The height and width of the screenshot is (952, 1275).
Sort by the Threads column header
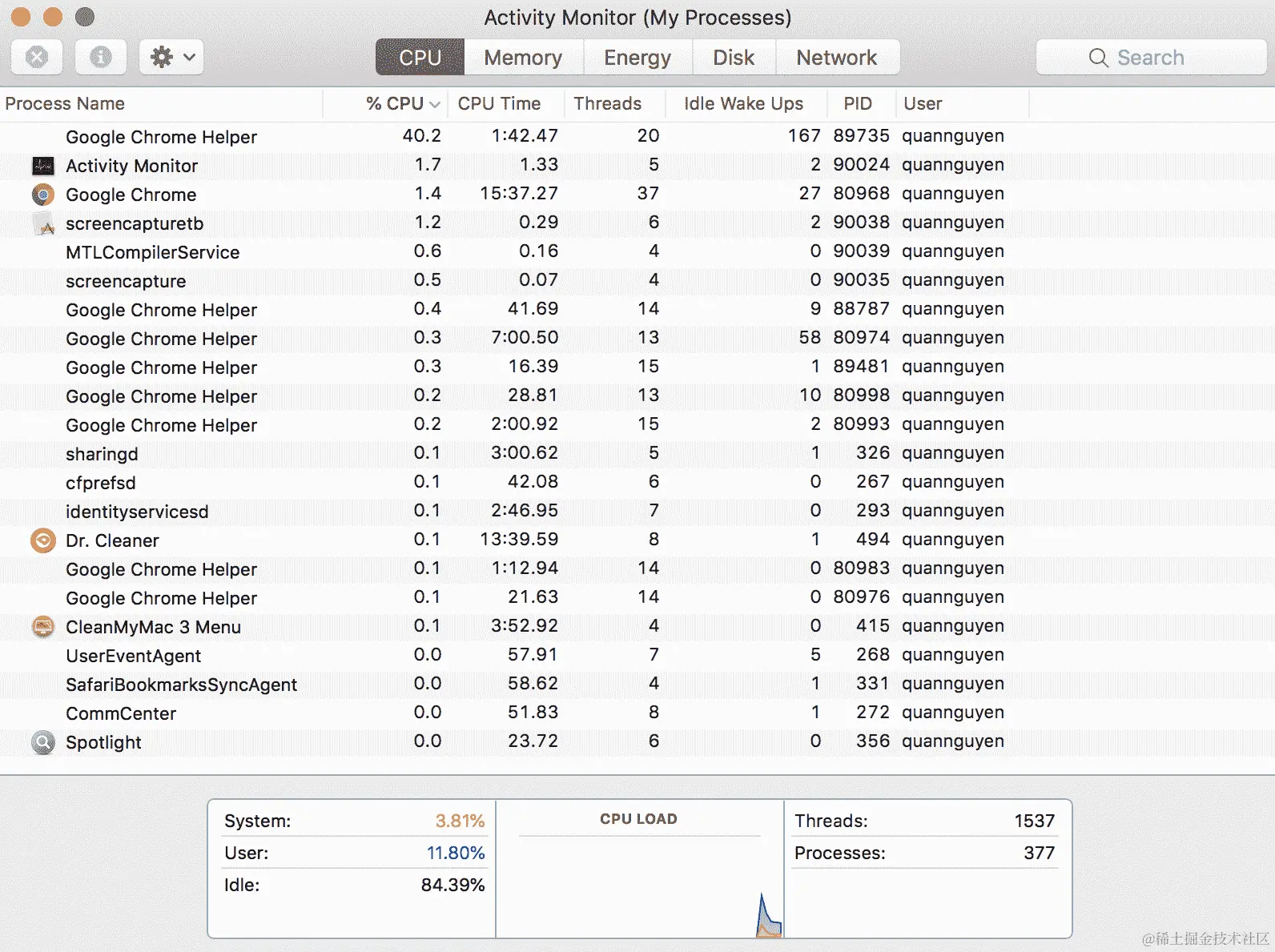pyautogui.click(x=615, y=104)
